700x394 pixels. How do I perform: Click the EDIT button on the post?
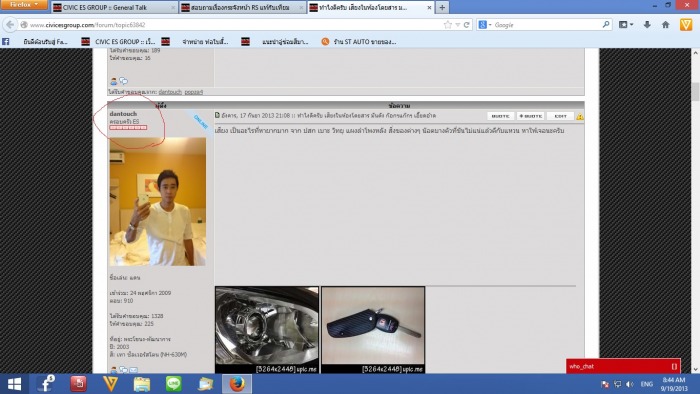560,116
